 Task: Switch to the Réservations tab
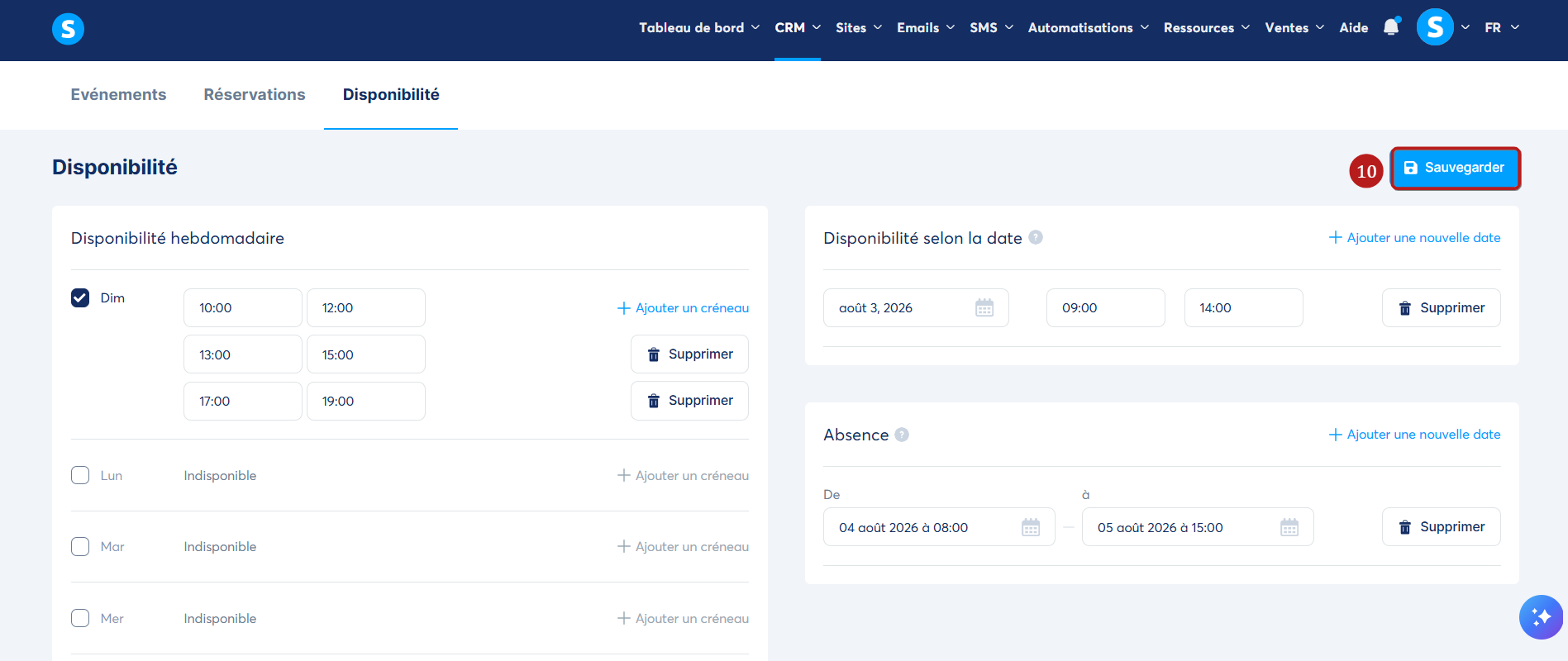[255, 94]
